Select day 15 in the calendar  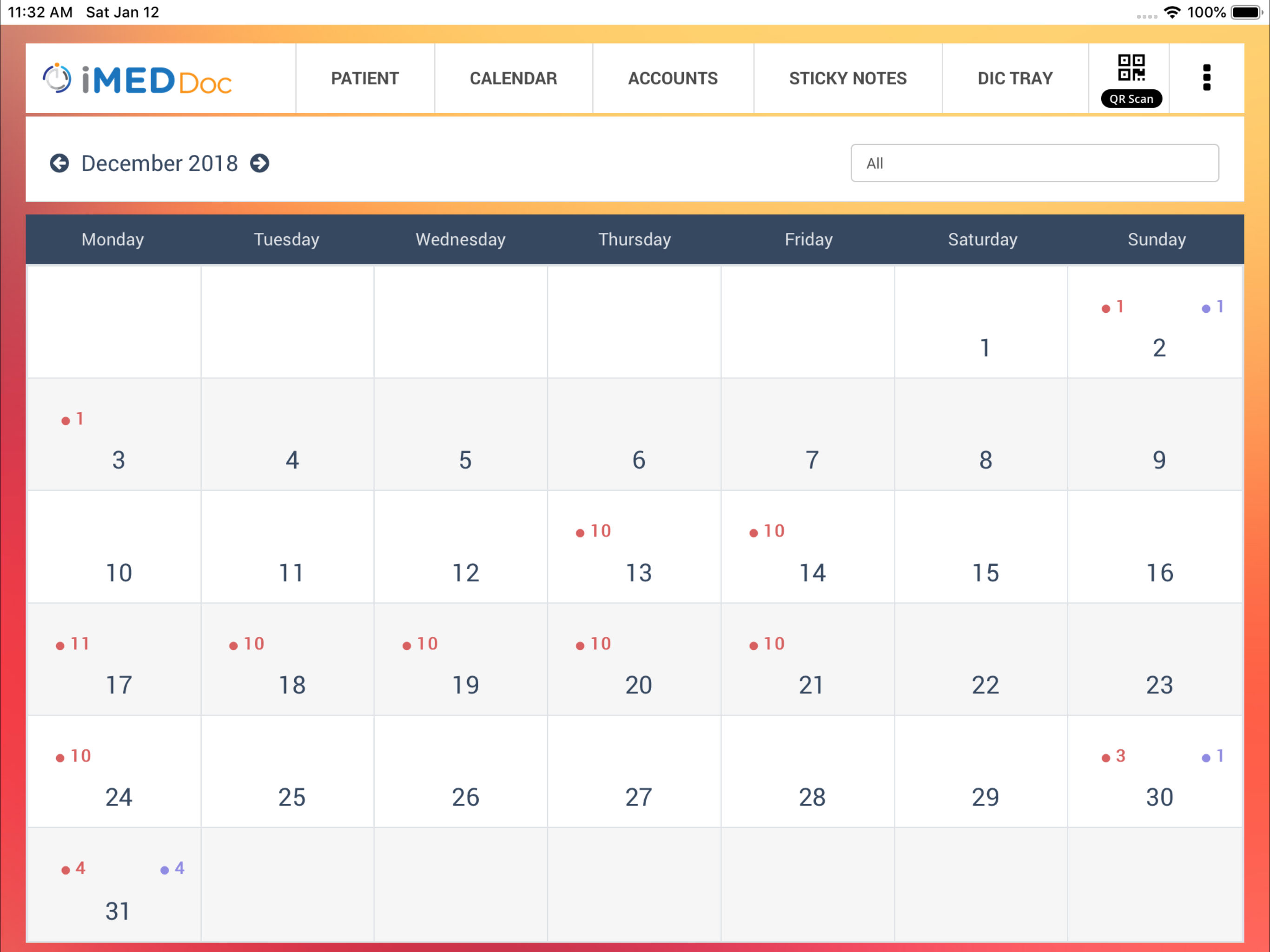point(981,547)
